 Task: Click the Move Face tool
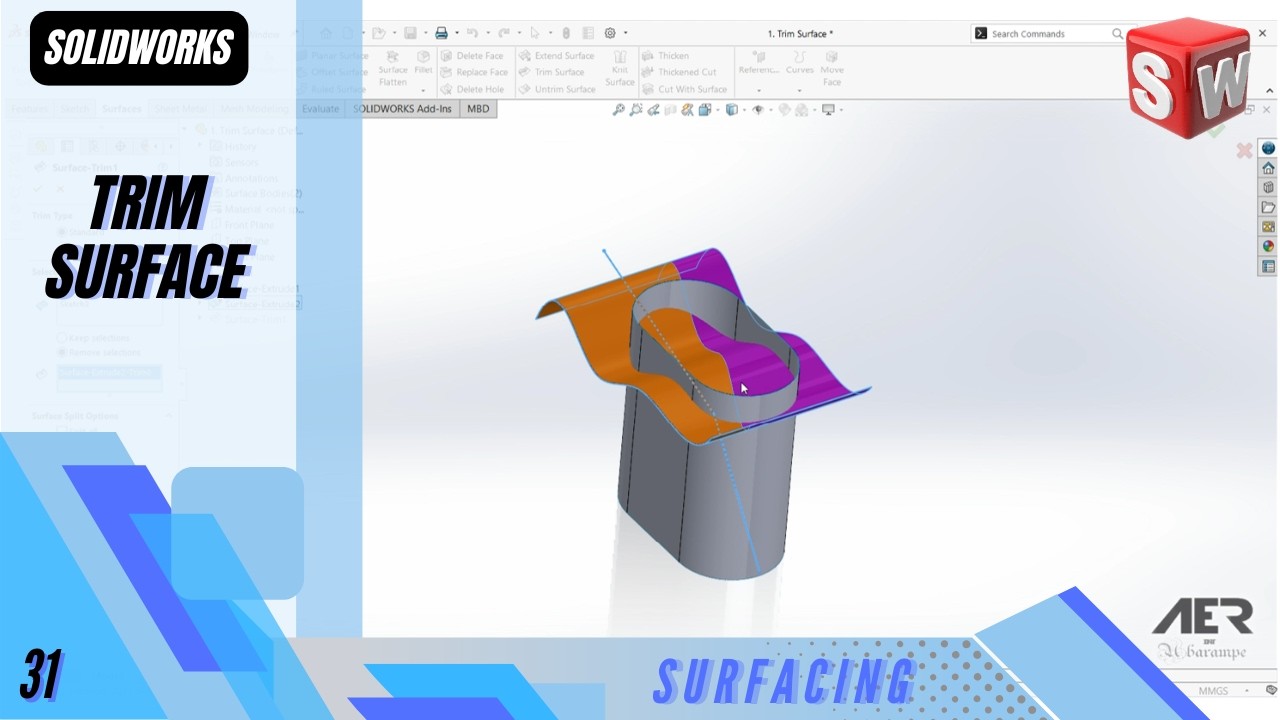[832, 68]
